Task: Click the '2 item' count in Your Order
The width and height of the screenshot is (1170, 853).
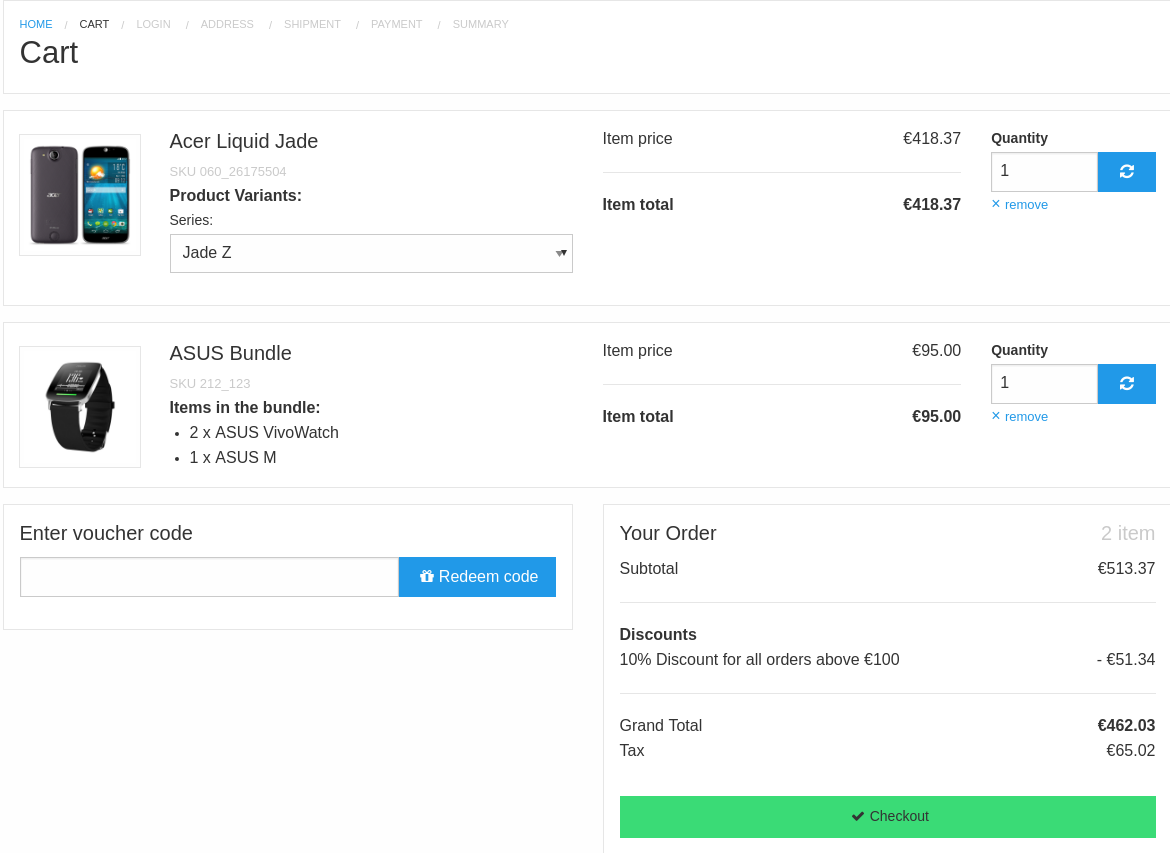Action: (1127, 533)
